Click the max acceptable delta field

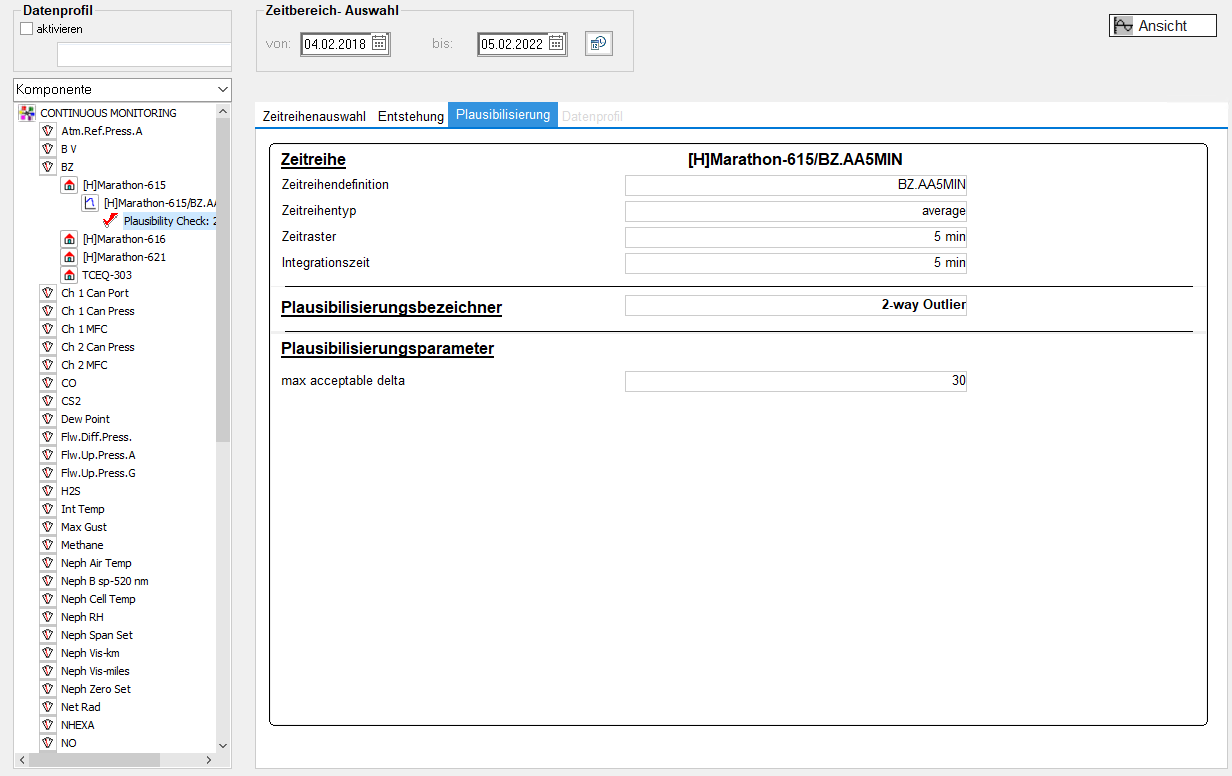795,381
